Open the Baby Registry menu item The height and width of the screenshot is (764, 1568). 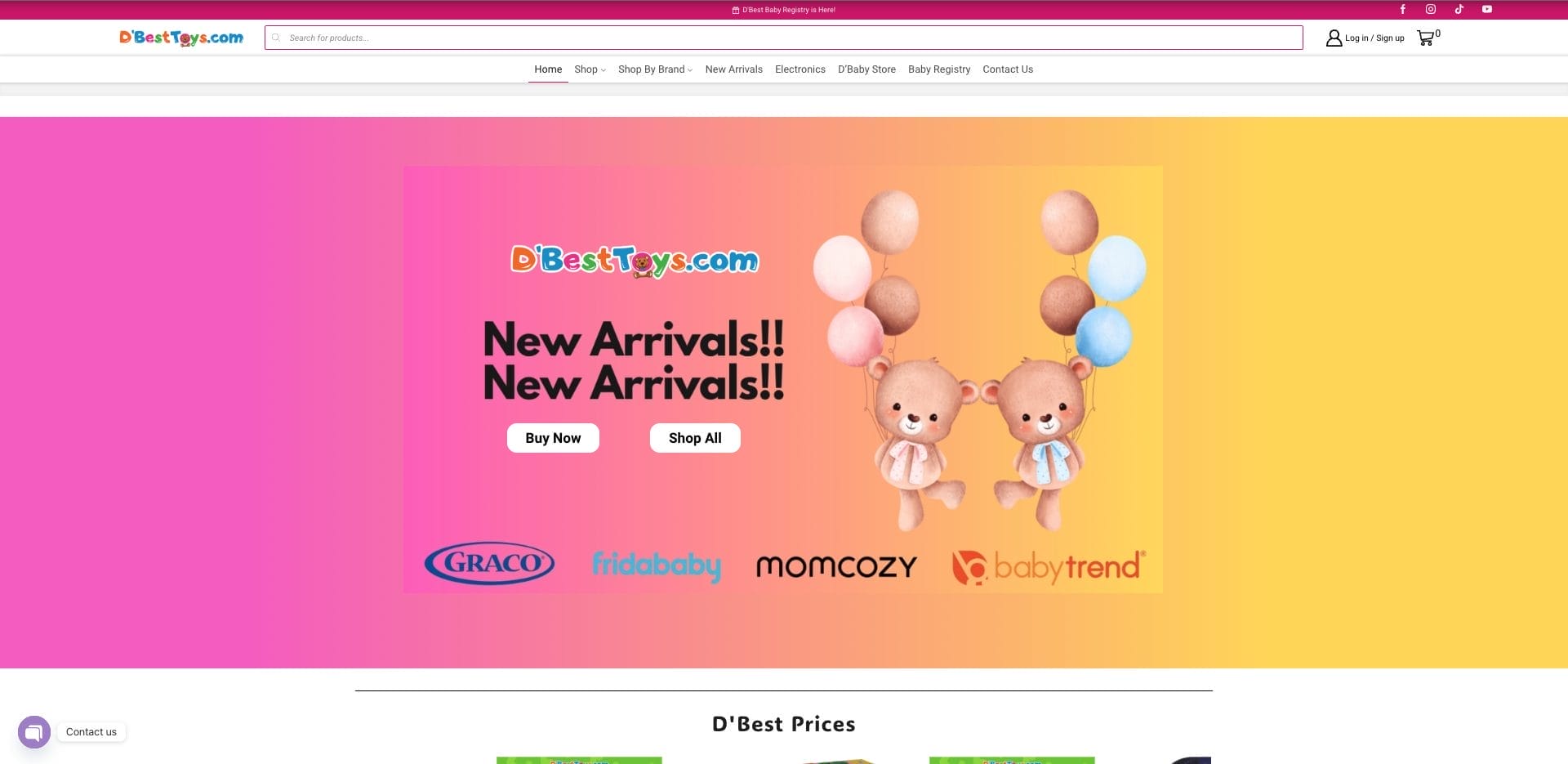pyautogui.click(x=939, y=69)
